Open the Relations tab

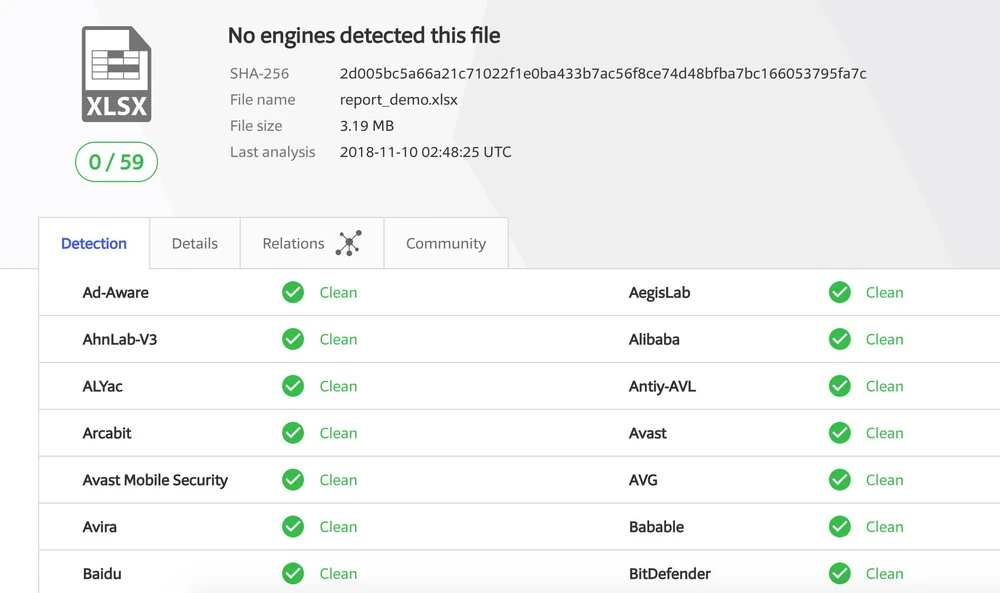294,243
